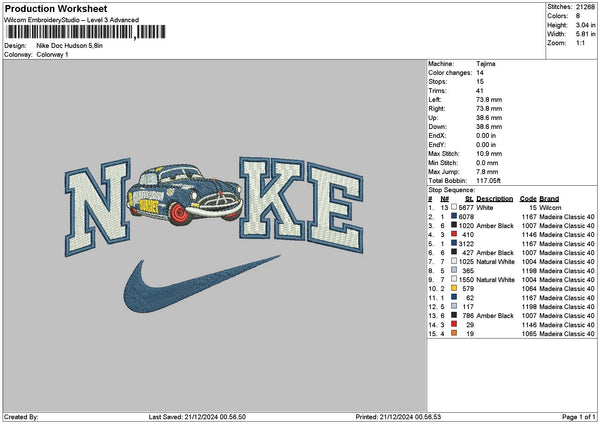Click 'Amber Black' in stop row 3
Viewport: 600px width, 424px height.
tap(495, 226)
